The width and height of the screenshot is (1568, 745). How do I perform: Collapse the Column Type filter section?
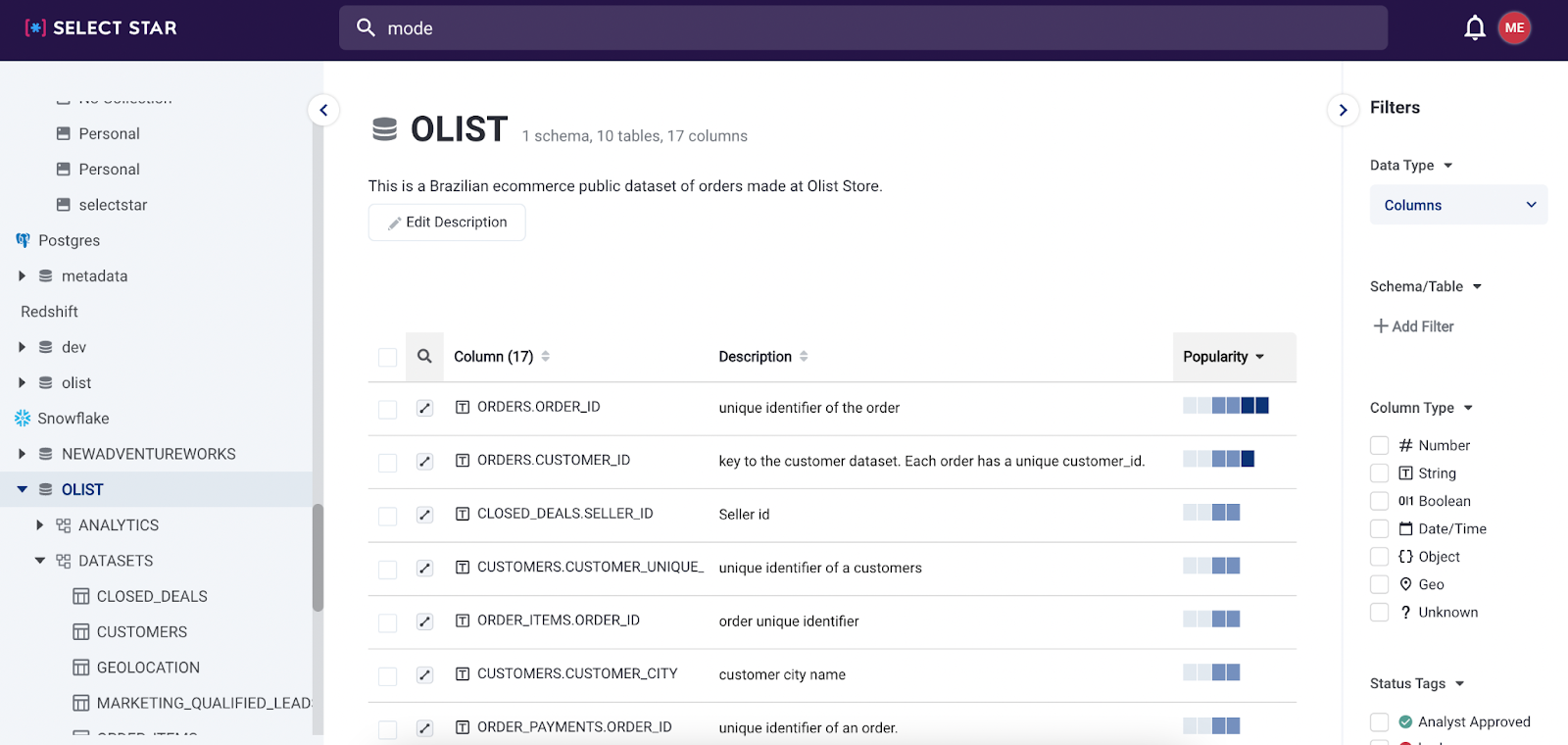[1468, 408]
